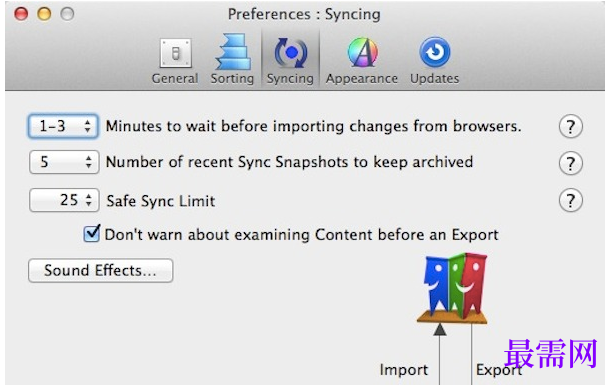Click the Import label under the diagram

tap(404, 370)
